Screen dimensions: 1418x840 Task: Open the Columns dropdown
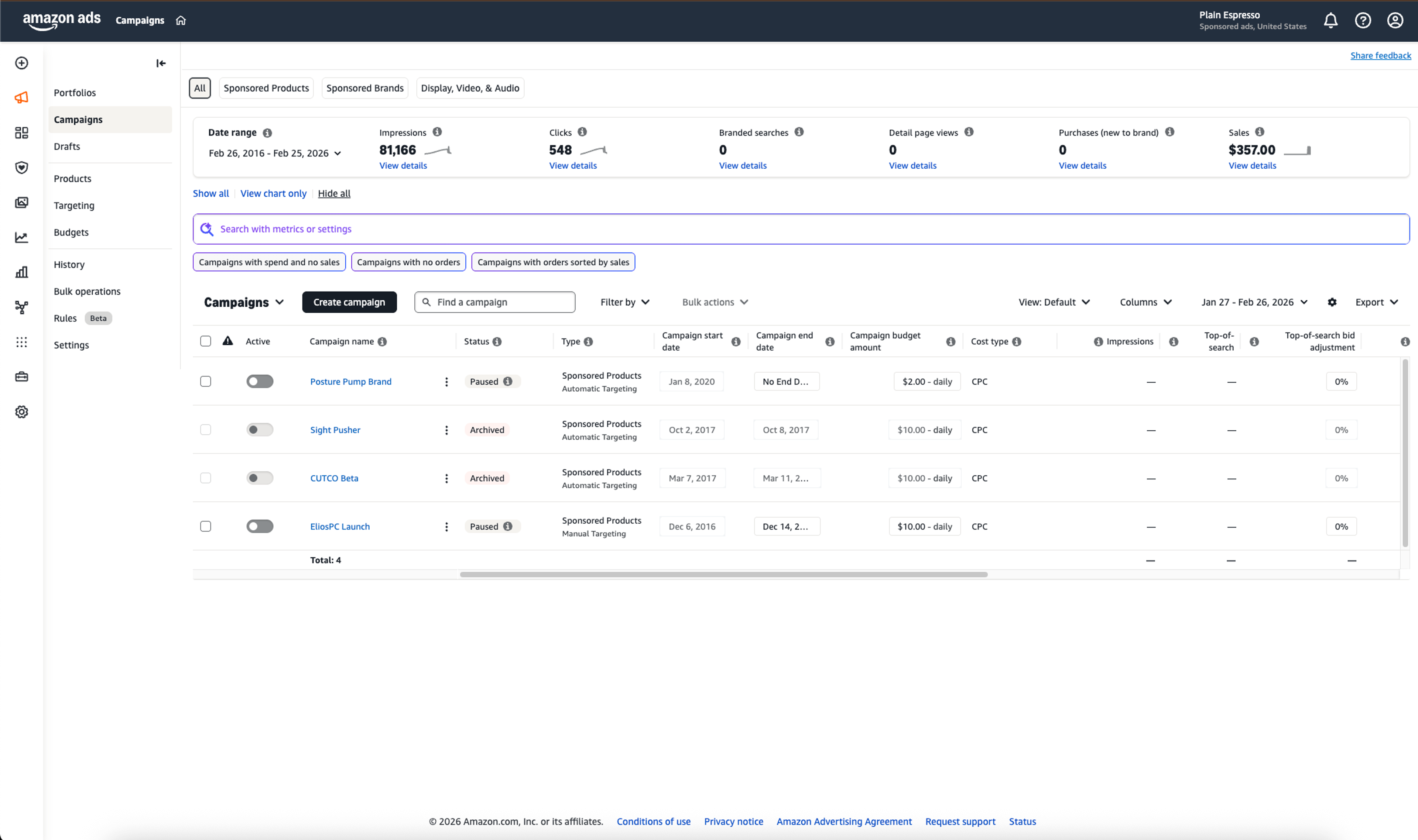click(1145, 302)
